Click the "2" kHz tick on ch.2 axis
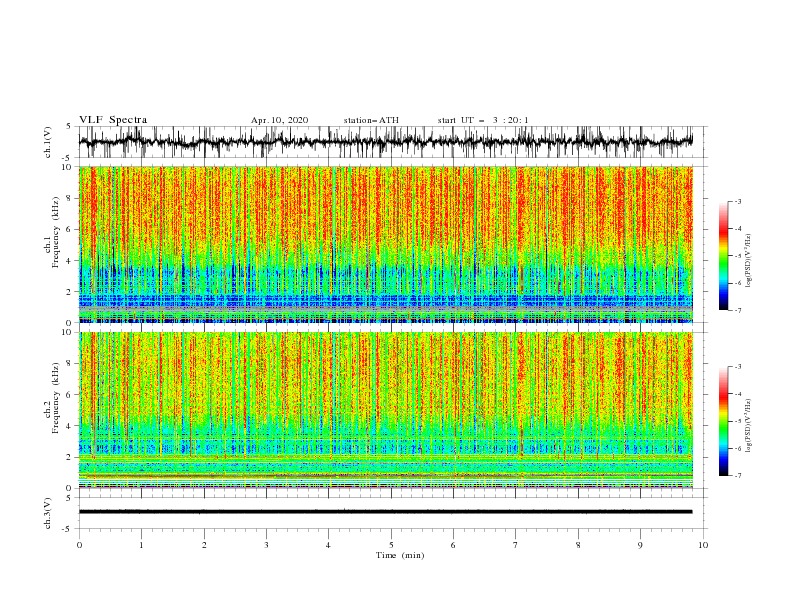This screenshot has width=792, height=612. (x=70, y=457)
